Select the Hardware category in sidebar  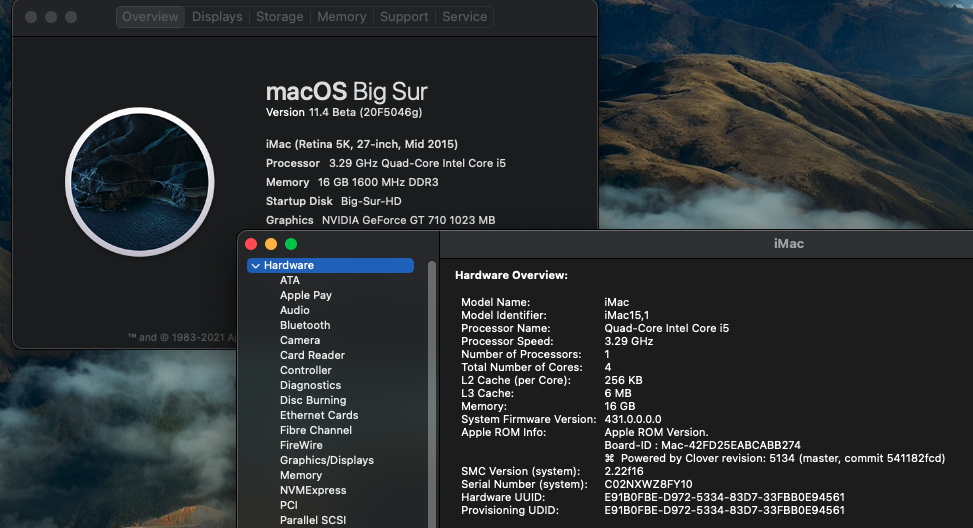[x=331, y=266]
